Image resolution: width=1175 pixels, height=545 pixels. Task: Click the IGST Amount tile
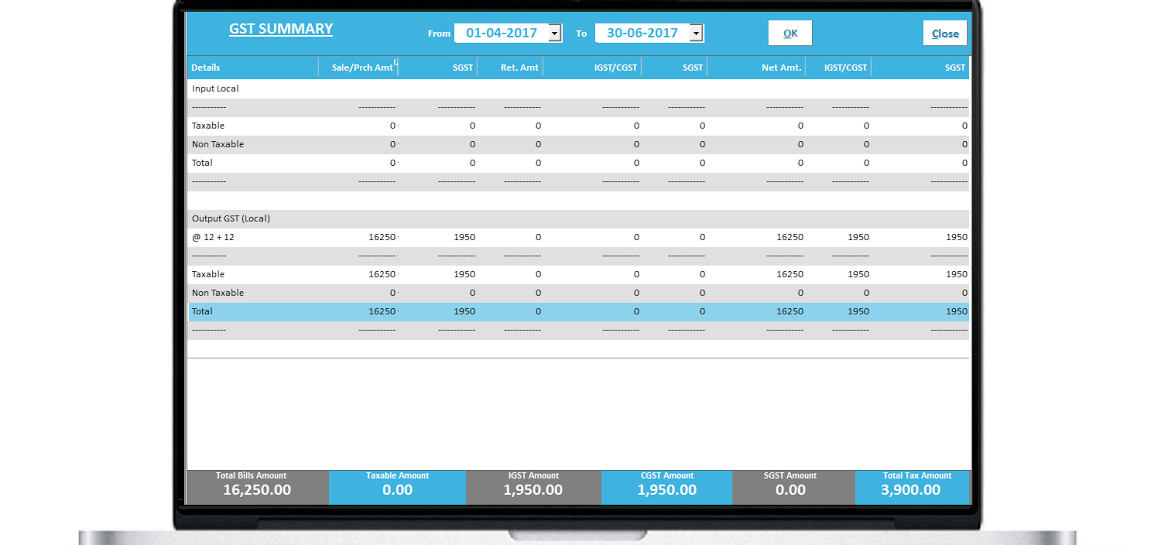point(533,487)
